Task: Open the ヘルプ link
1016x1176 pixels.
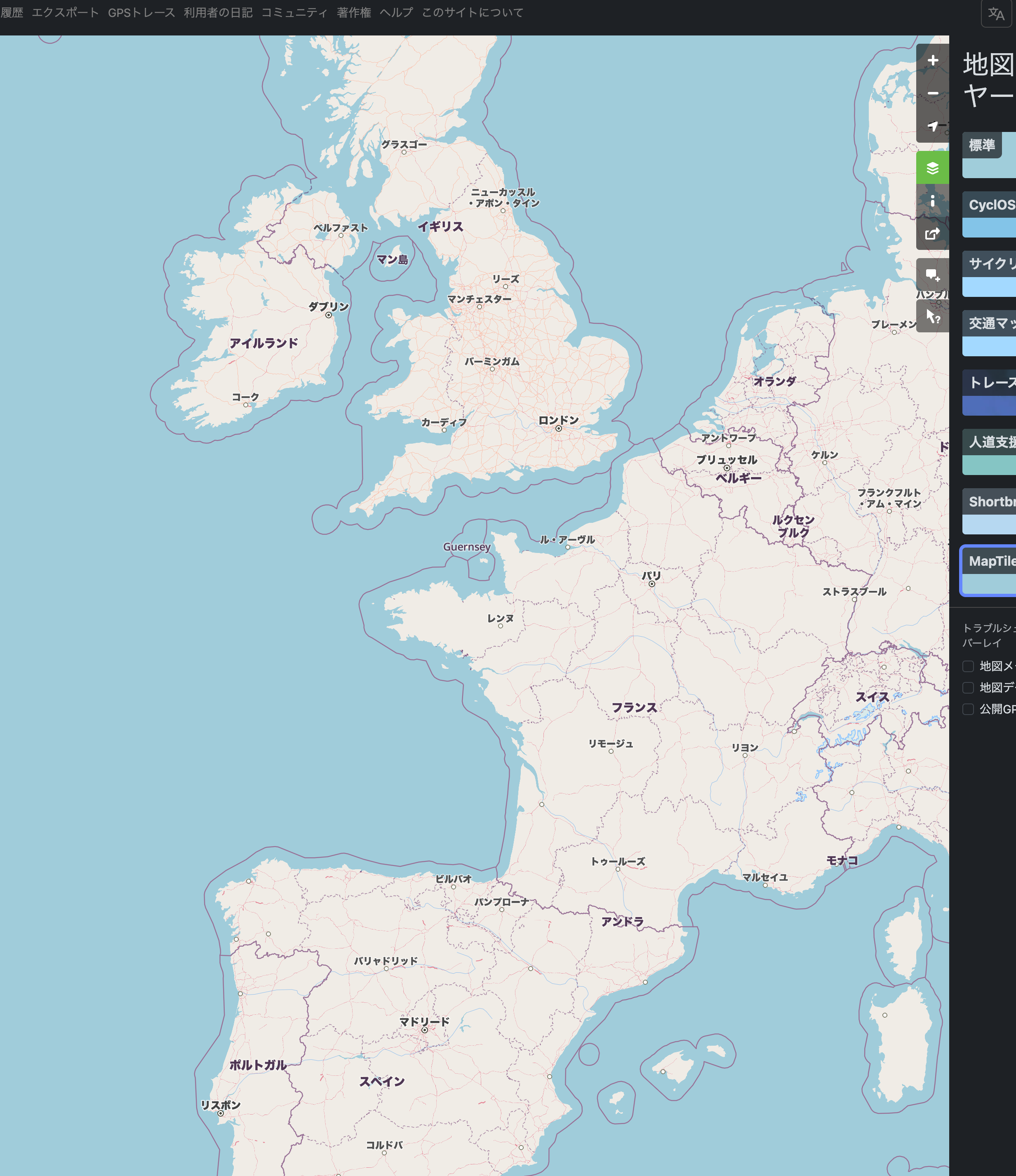Action: point(396,12)
